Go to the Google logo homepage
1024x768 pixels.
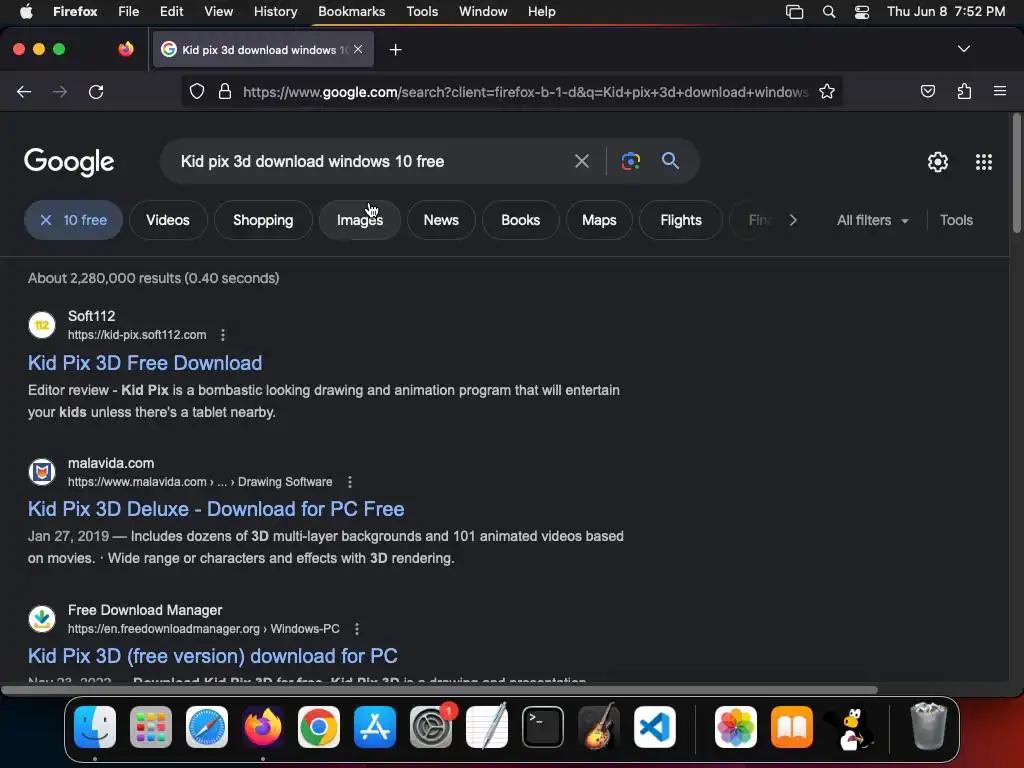coord(69,162)
